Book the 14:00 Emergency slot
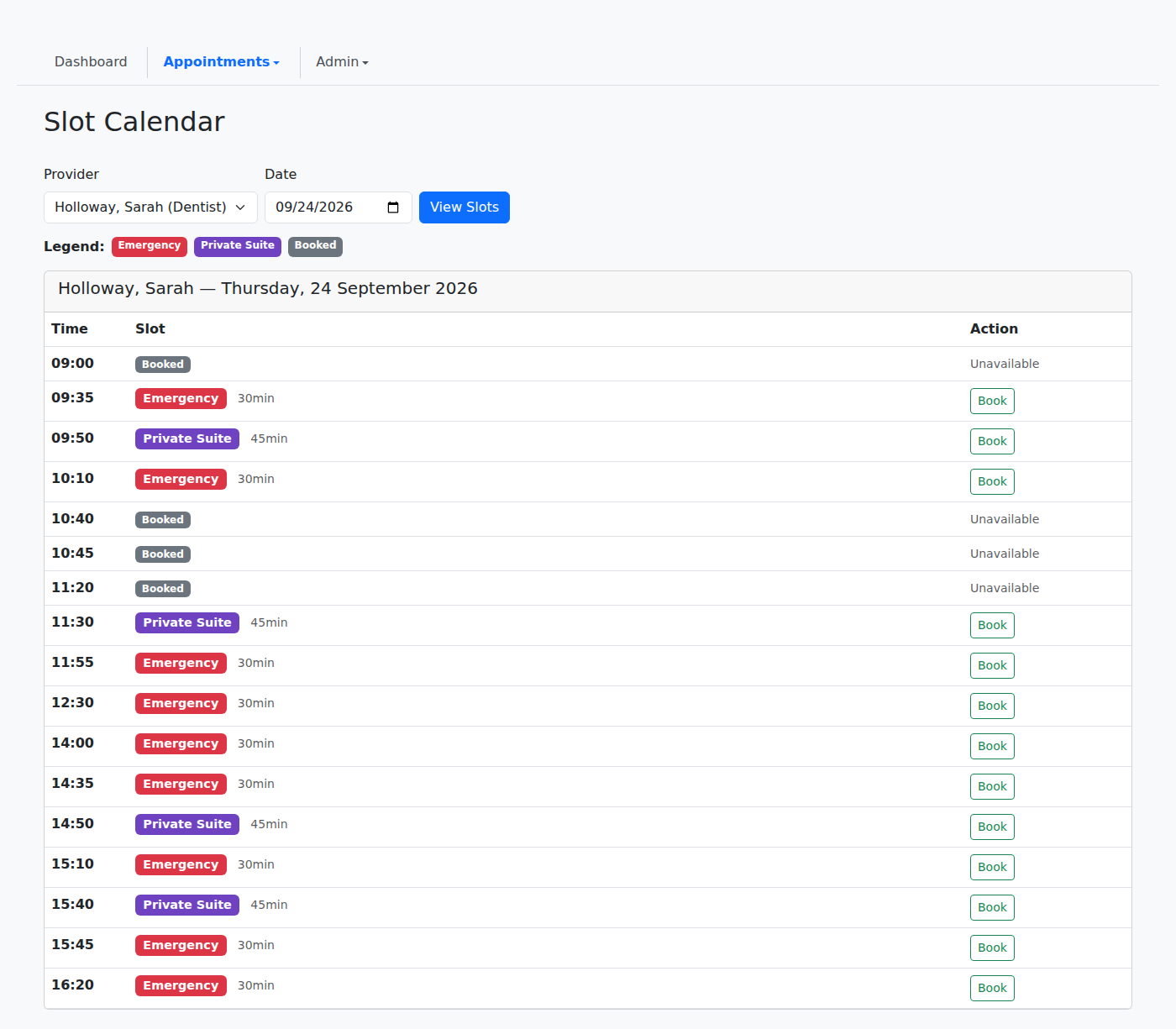 tap(992, 747)
